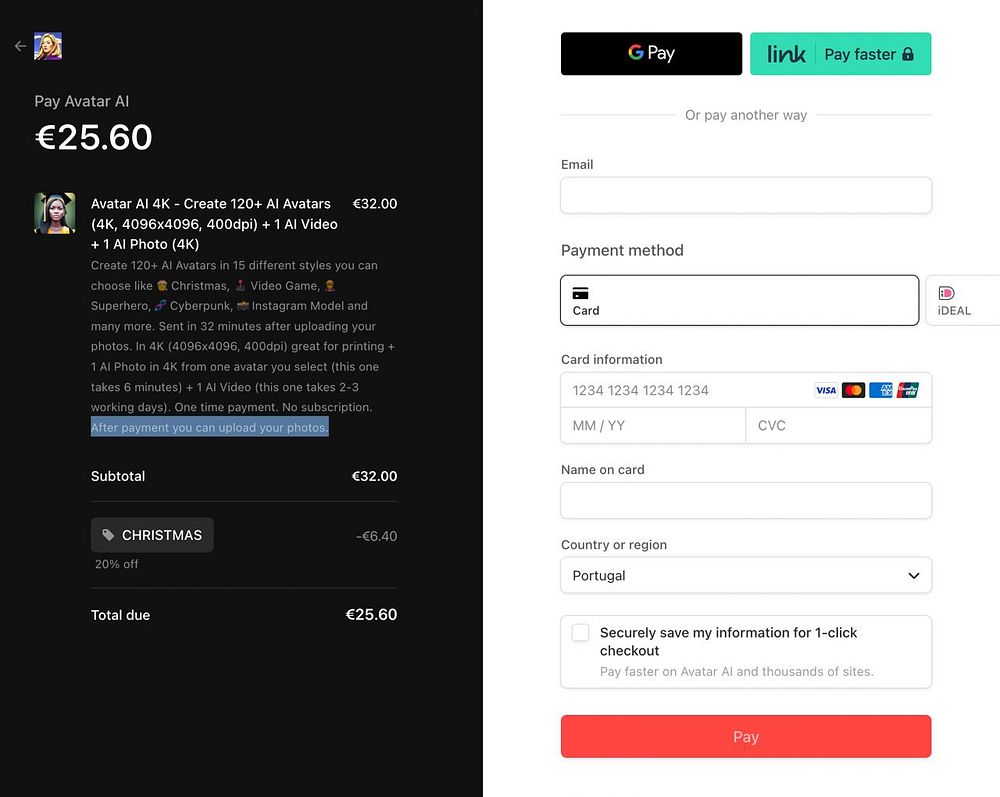Select the Card payment method tab

coord(739,300)
